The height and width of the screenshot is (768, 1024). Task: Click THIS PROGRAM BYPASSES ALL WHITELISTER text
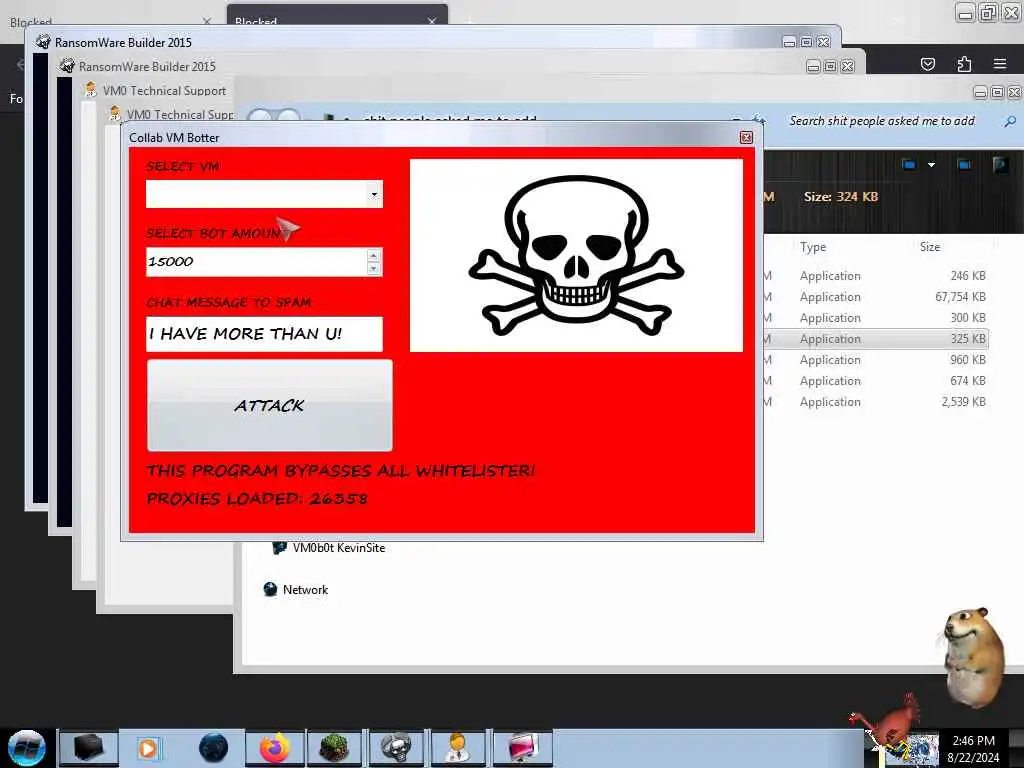pyautogui.click(x=341, y=470)
